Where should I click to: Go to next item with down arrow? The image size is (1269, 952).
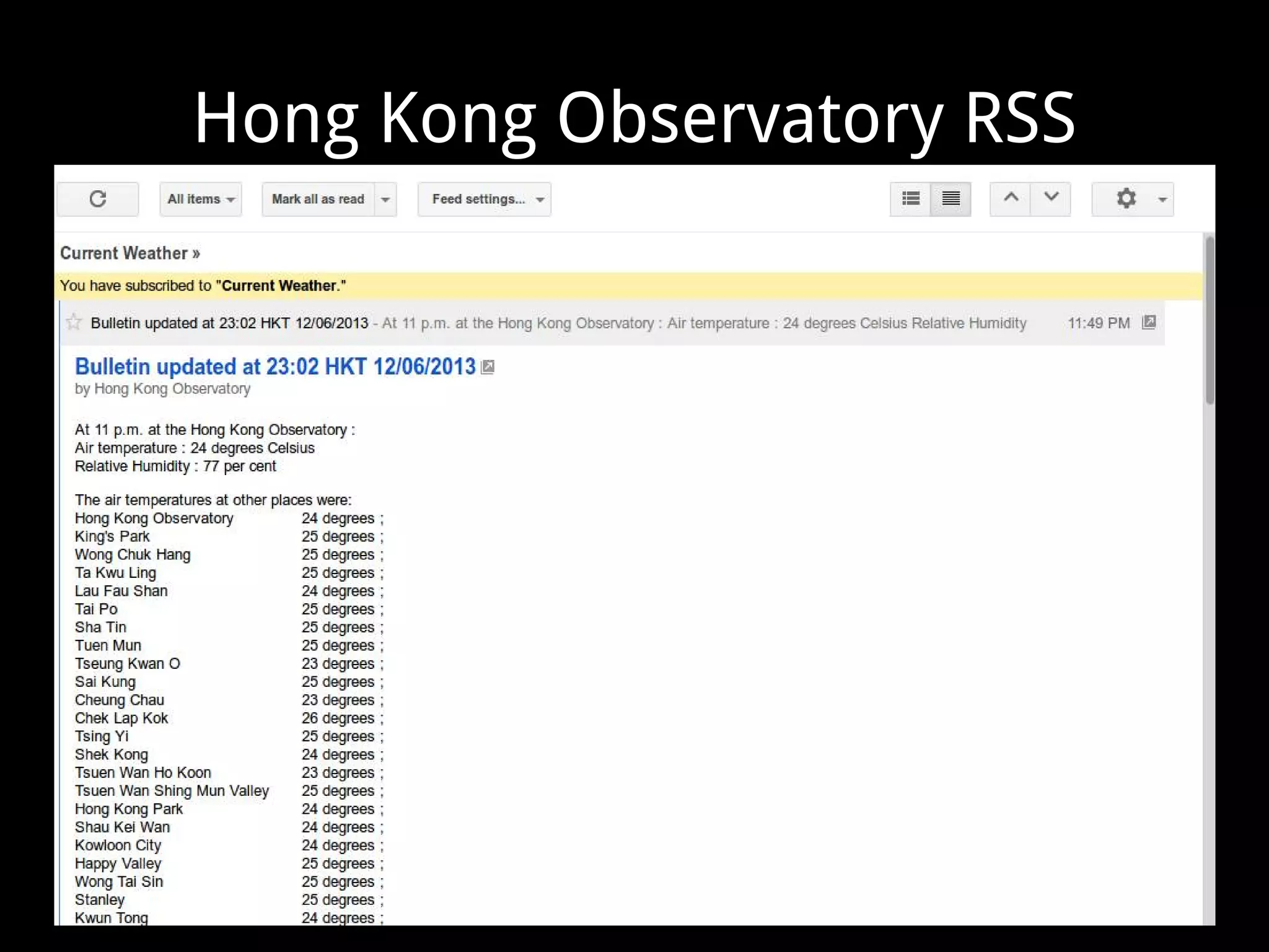click(1051, 199)
